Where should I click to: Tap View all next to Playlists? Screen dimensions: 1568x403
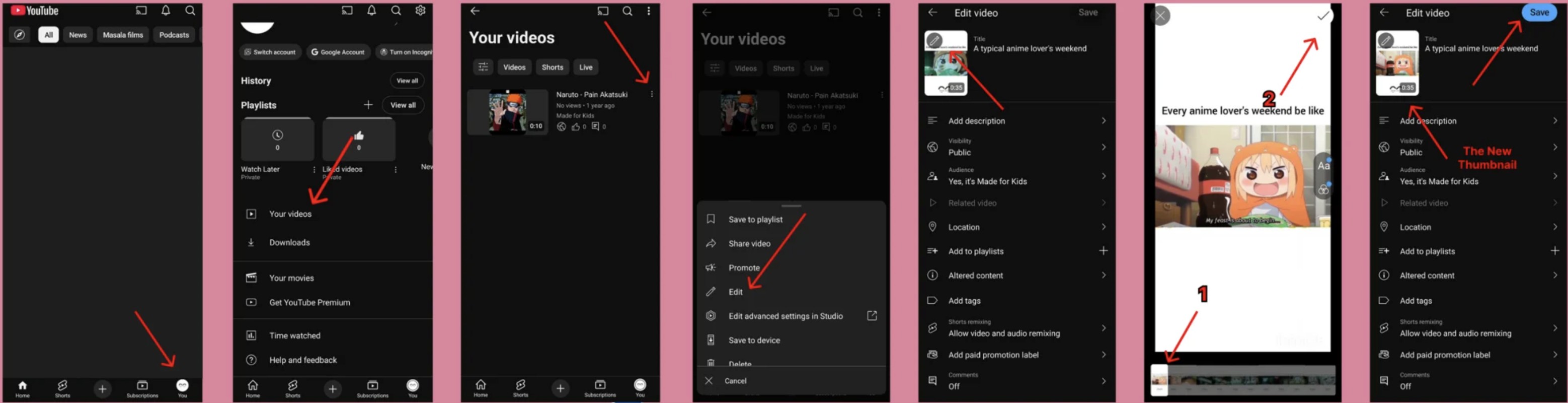point(403,105)
